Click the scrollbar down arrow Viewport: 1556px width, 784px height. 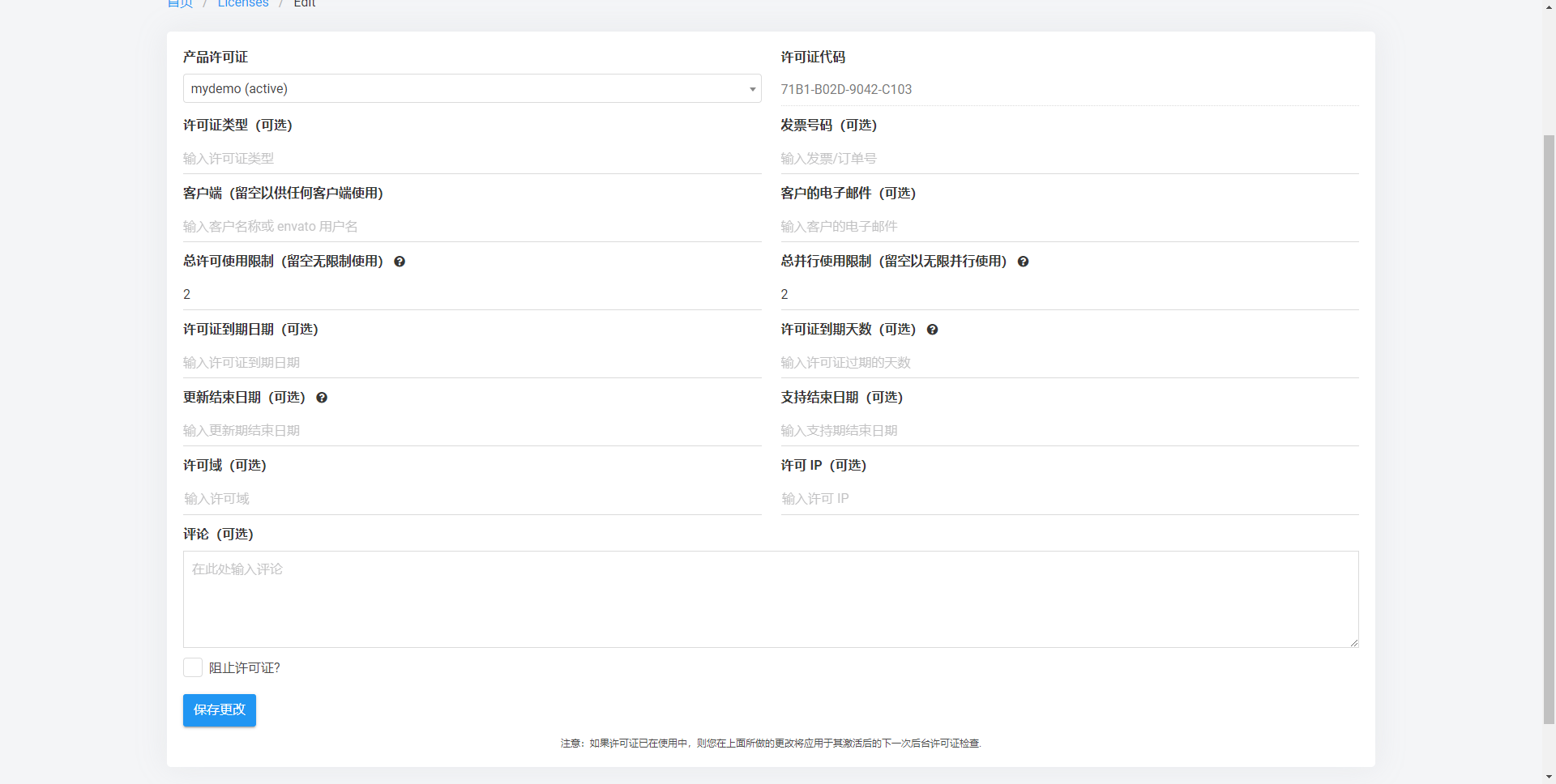point(1549,777)
